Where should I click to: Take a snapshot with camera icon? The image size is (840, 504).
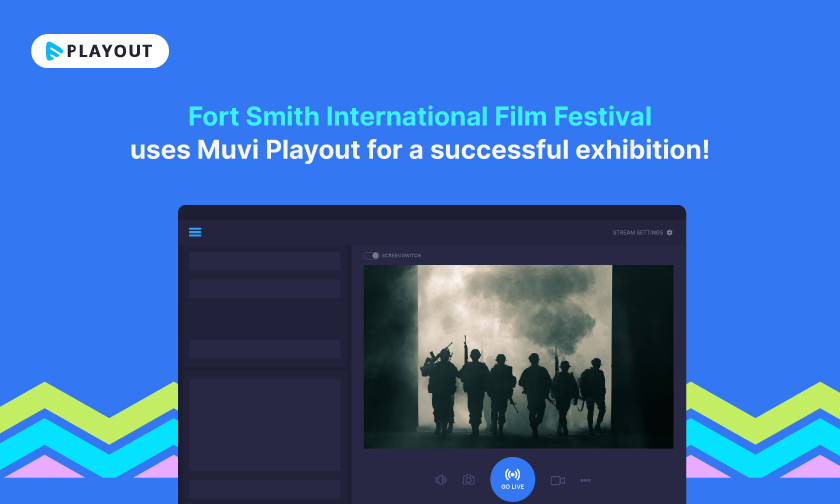click(469, 479)
